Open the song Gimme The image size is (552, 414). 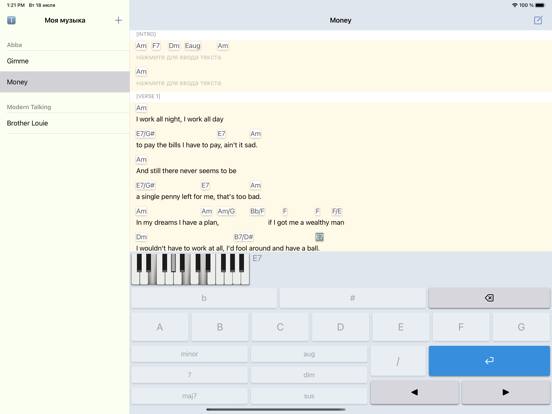coord(65,61)
